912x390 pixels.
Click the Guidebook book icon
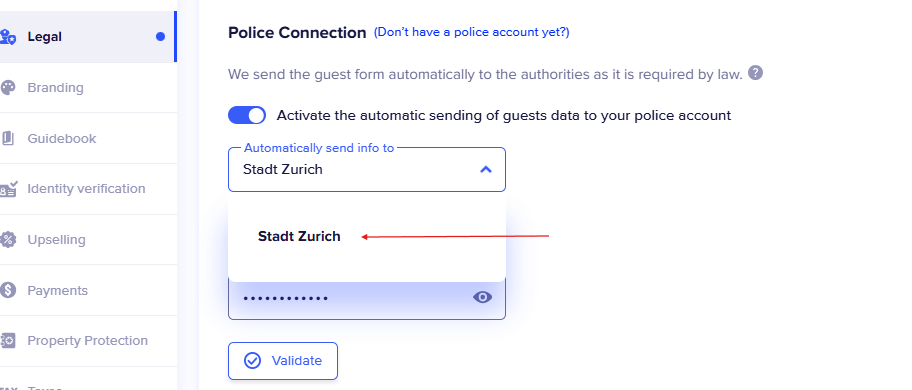point(8,138)
